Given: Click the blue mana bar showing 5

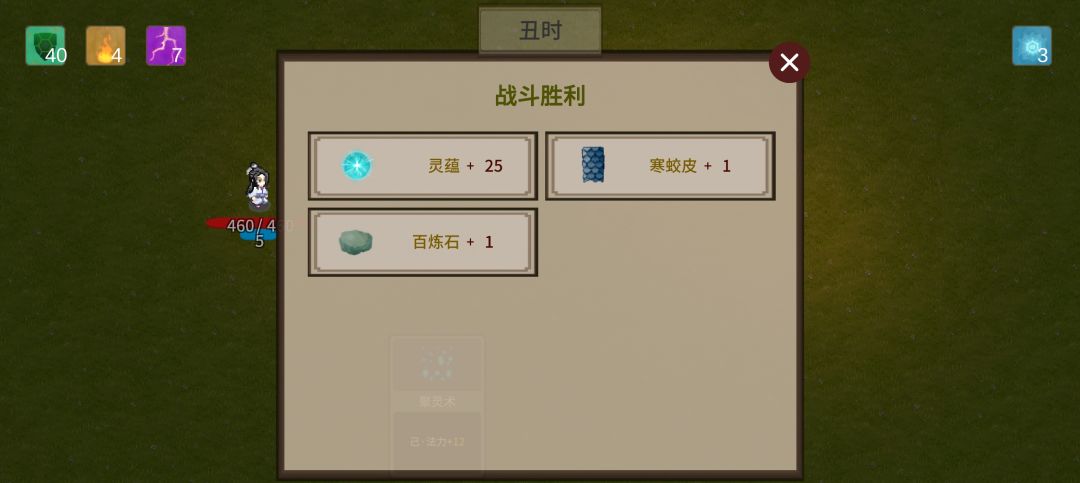Looking at the screenshot, I should pos(258,236).
